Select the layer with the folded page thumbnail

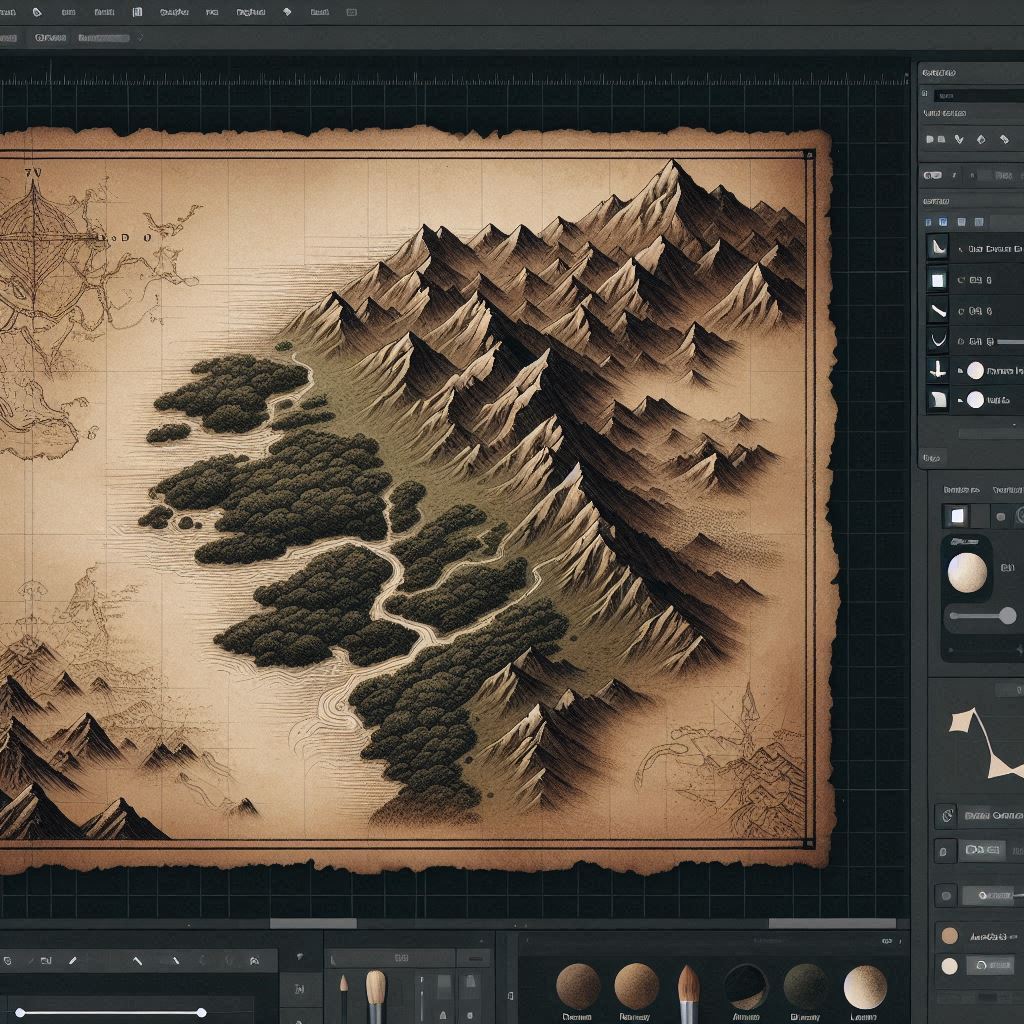(x=938, y=400)
